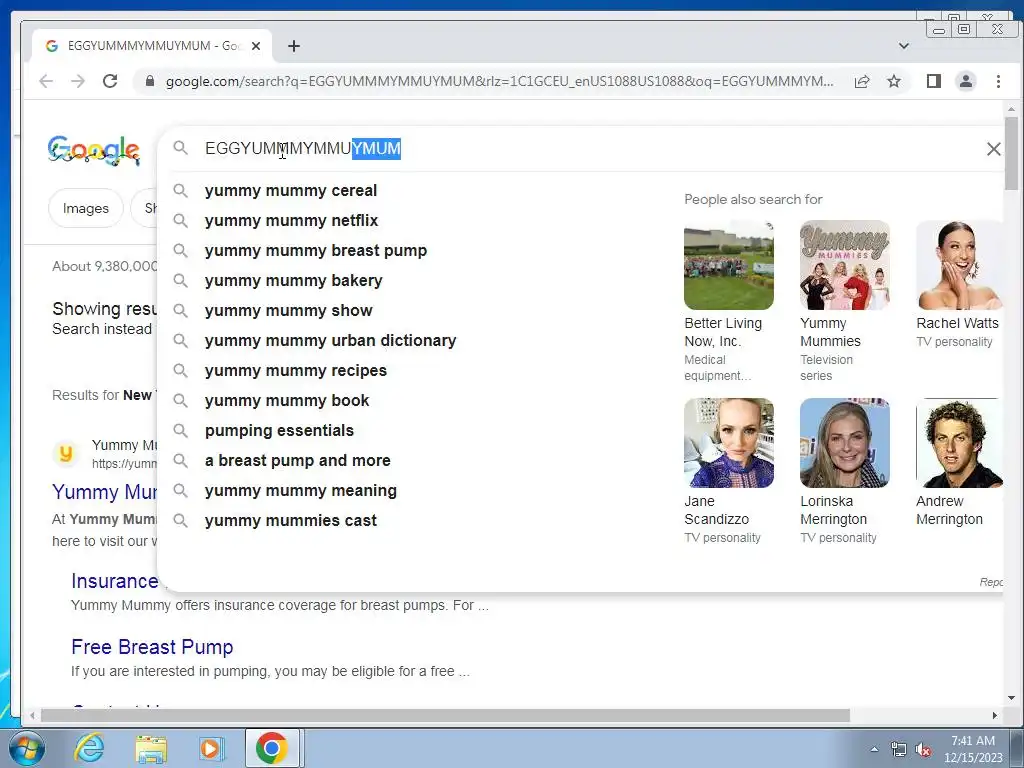1024x768 pixels.
Task: Open the Windows Start menu orb
Action: tap(27, 748)
